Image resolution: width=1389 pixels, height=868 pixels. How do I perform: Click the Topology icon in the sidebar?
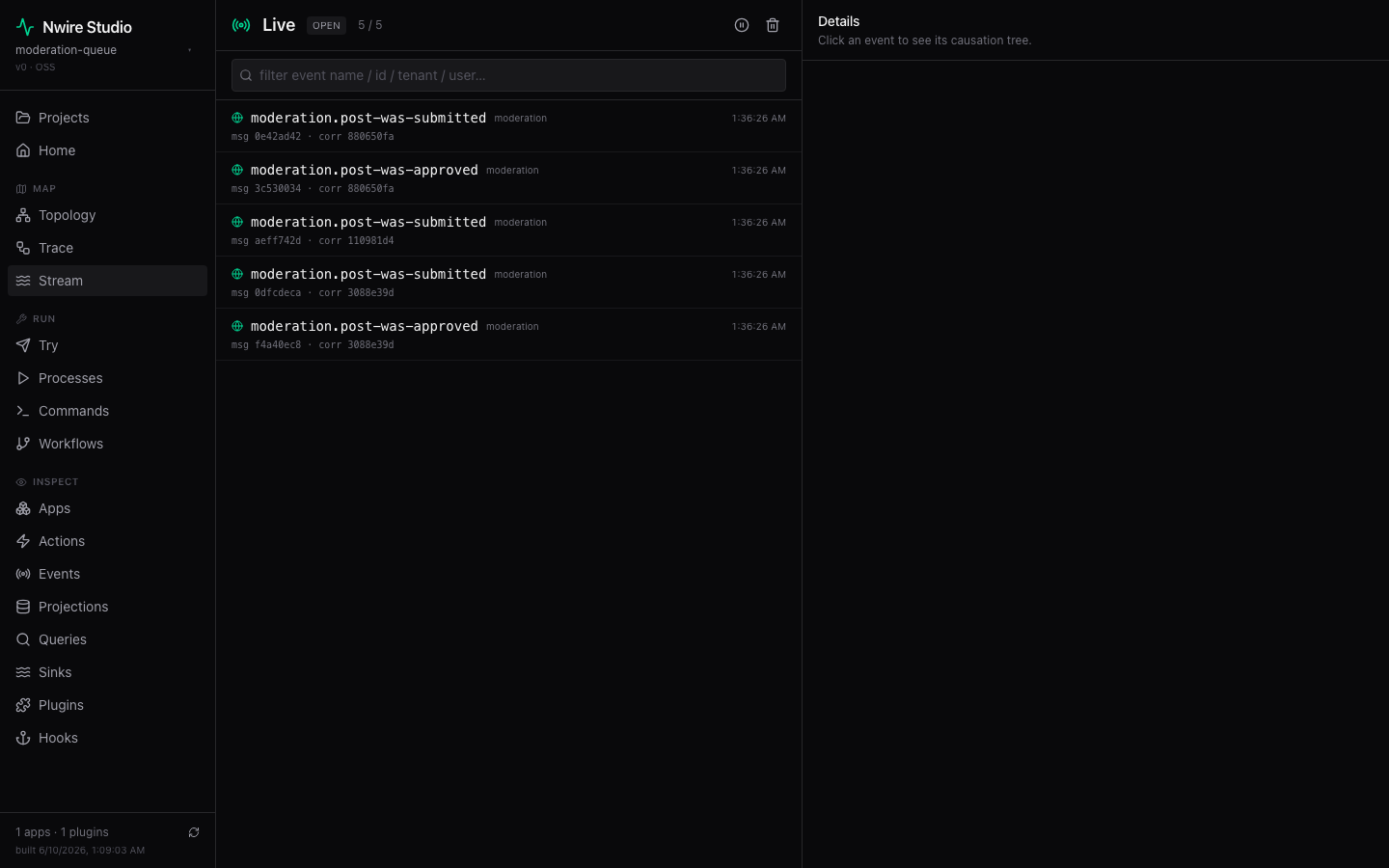23,215
